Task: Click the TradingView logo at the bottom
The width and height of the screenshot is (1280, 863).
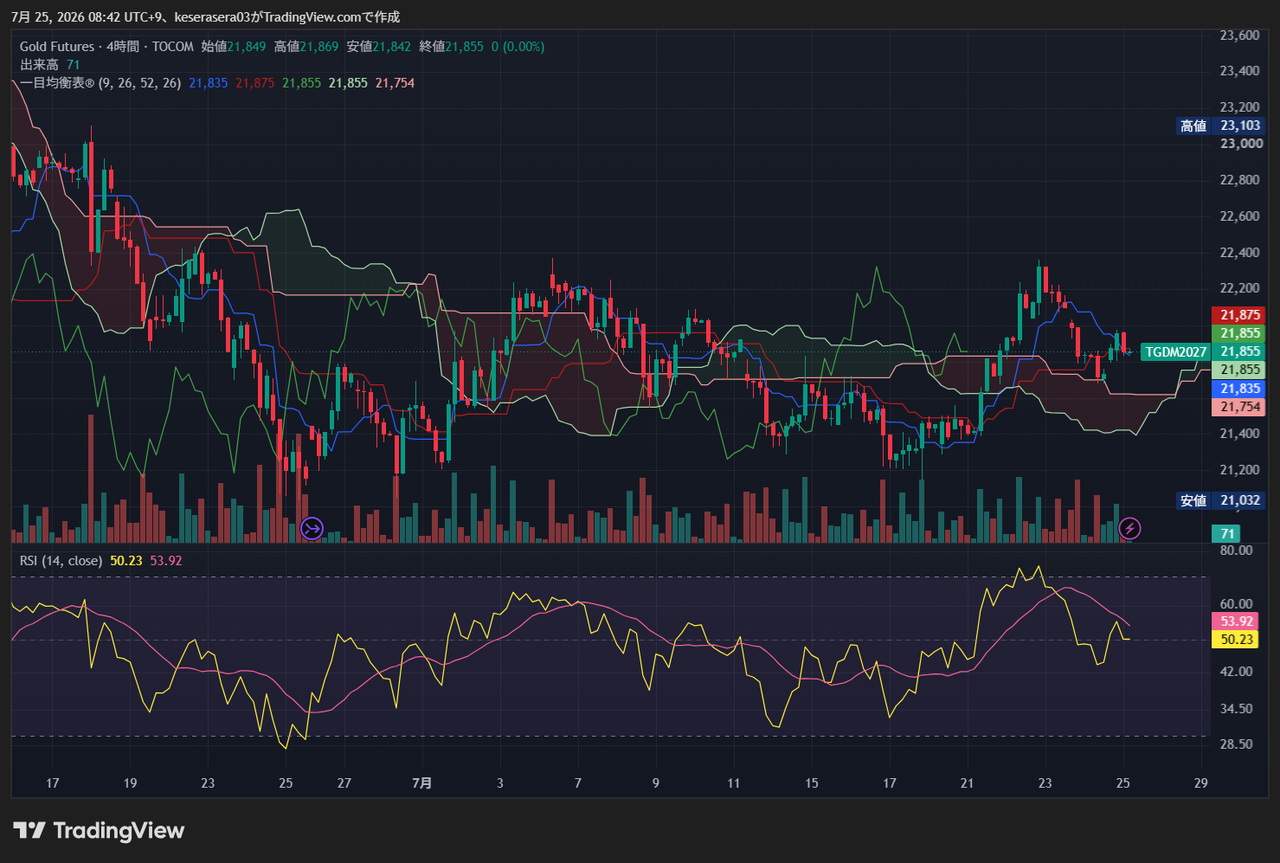Action: point(99,830)
